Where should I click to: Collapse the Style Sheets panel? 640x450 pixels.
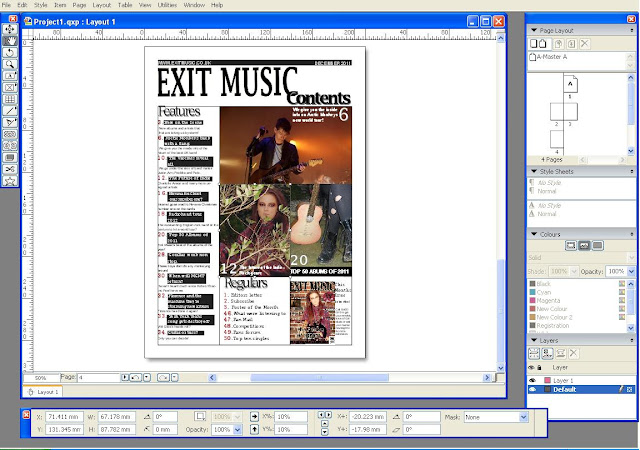click(534, 171)
